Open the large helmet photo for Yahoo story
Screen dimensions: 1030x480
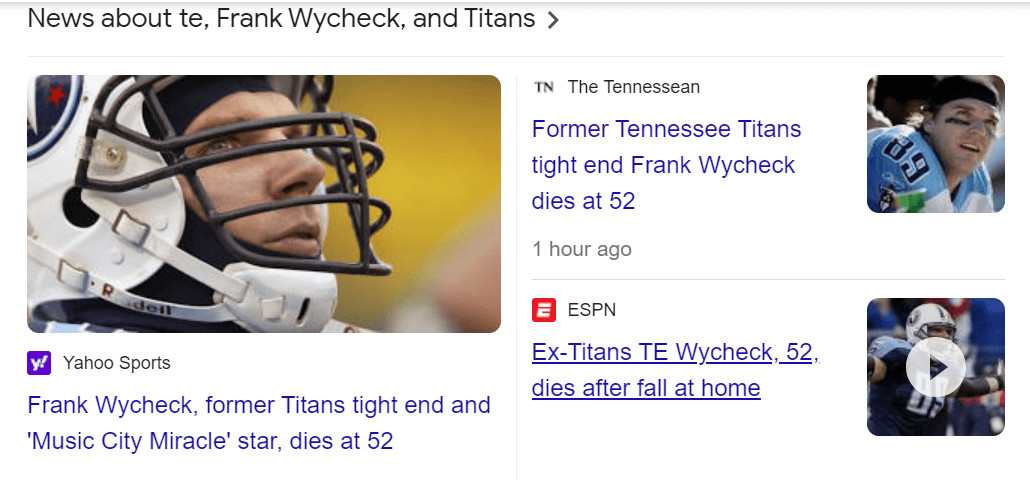pos(264,204)
